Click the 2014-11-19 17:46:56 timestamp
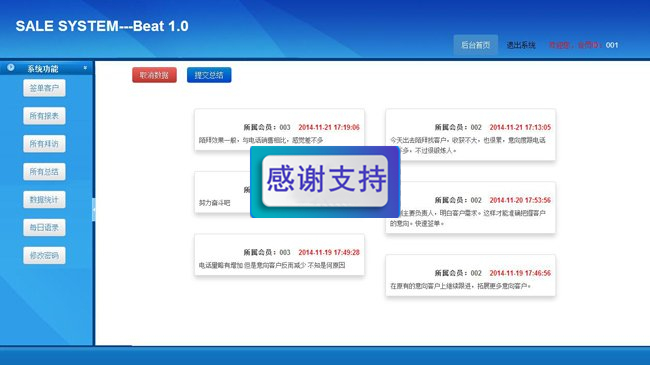Viewport: 650px width, 365px height. pyautogui.click(x=520, y=273)
